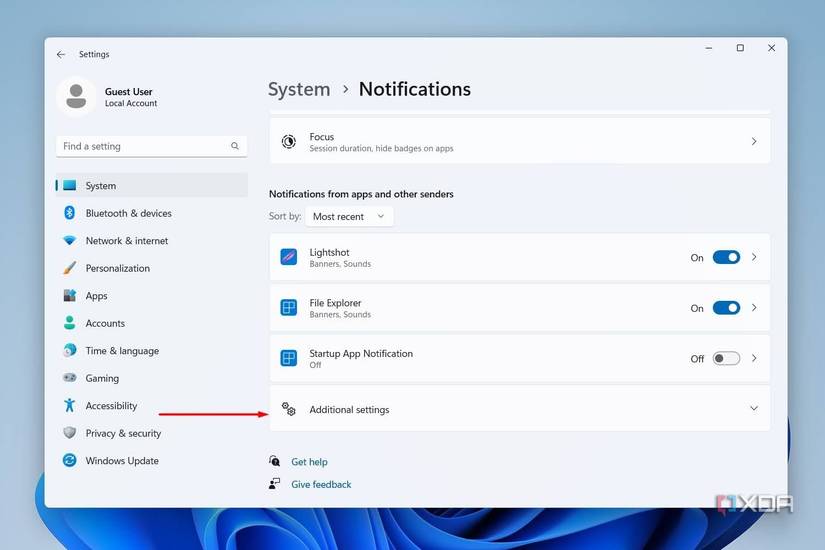
Task: Open the Sort by Most recent dropdown
Action: 349,216
